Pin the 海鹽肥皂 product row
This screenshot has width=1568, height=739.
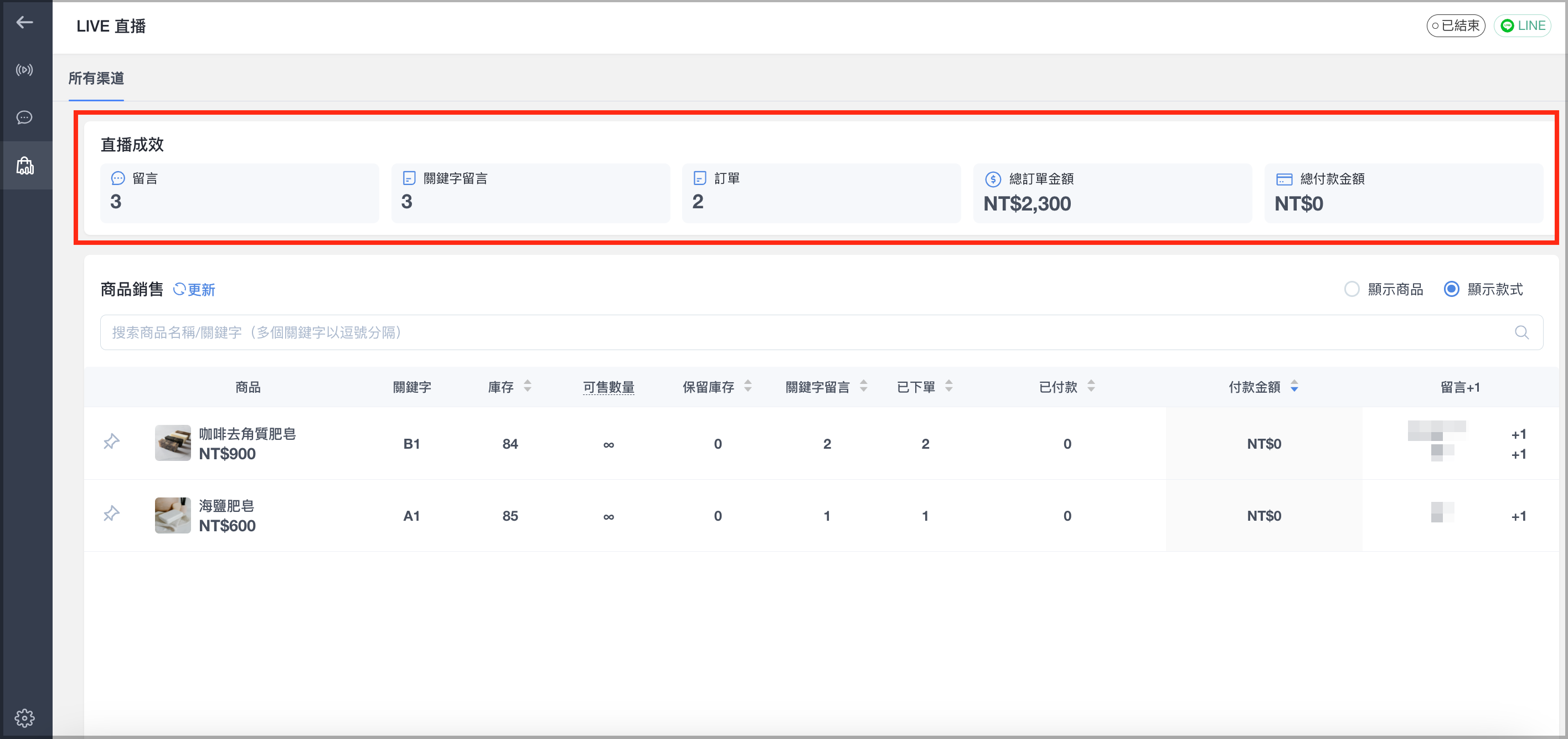(x=111, y=513)
